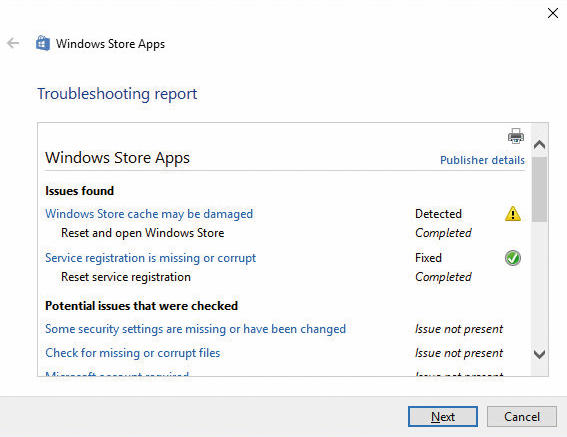567x437 pixels.
Task: Open 'Check for missing or corrupt files' link
Action: click(132, 353)
